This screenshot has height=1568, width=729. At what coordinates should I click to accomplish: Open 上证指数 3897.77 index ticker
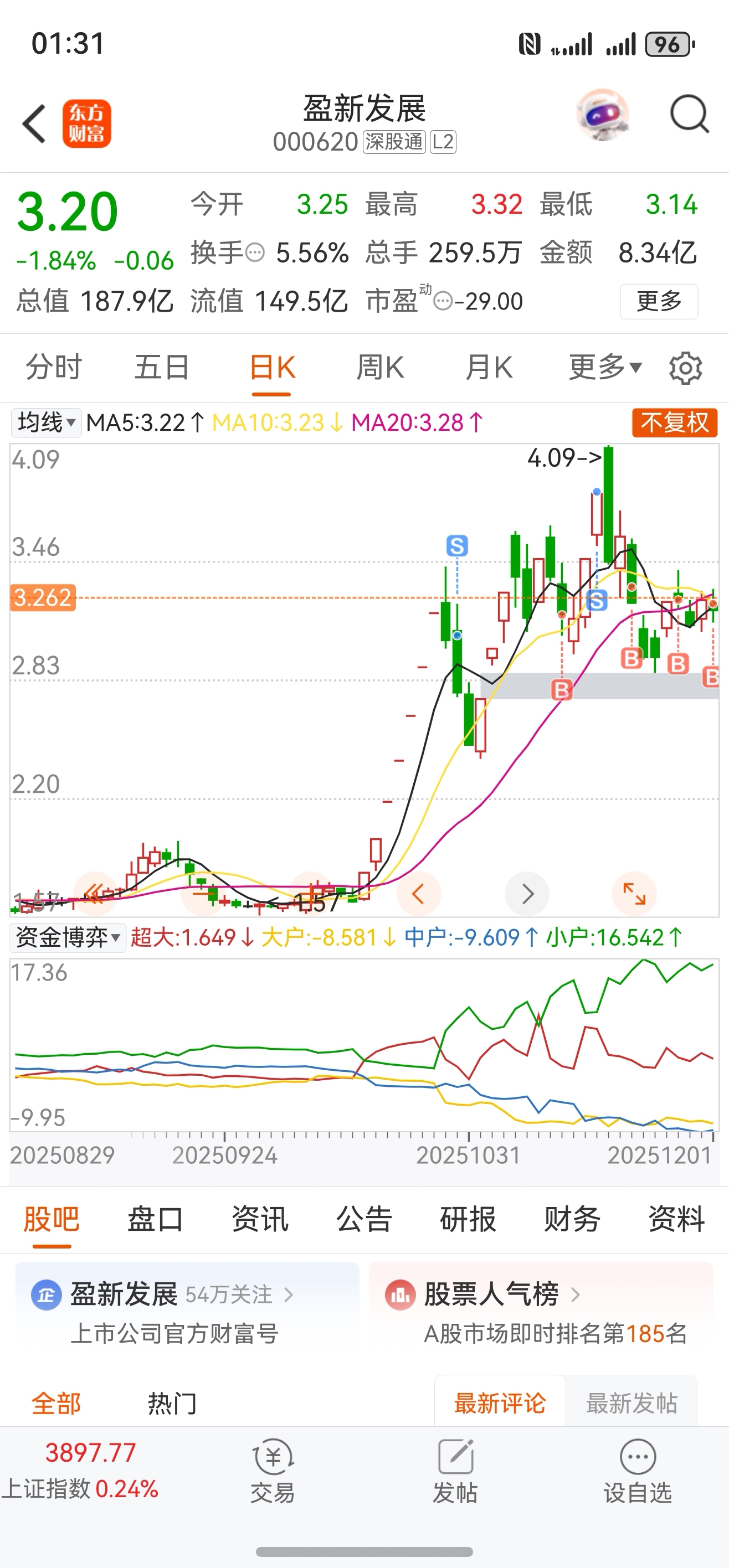(80, 1470)
